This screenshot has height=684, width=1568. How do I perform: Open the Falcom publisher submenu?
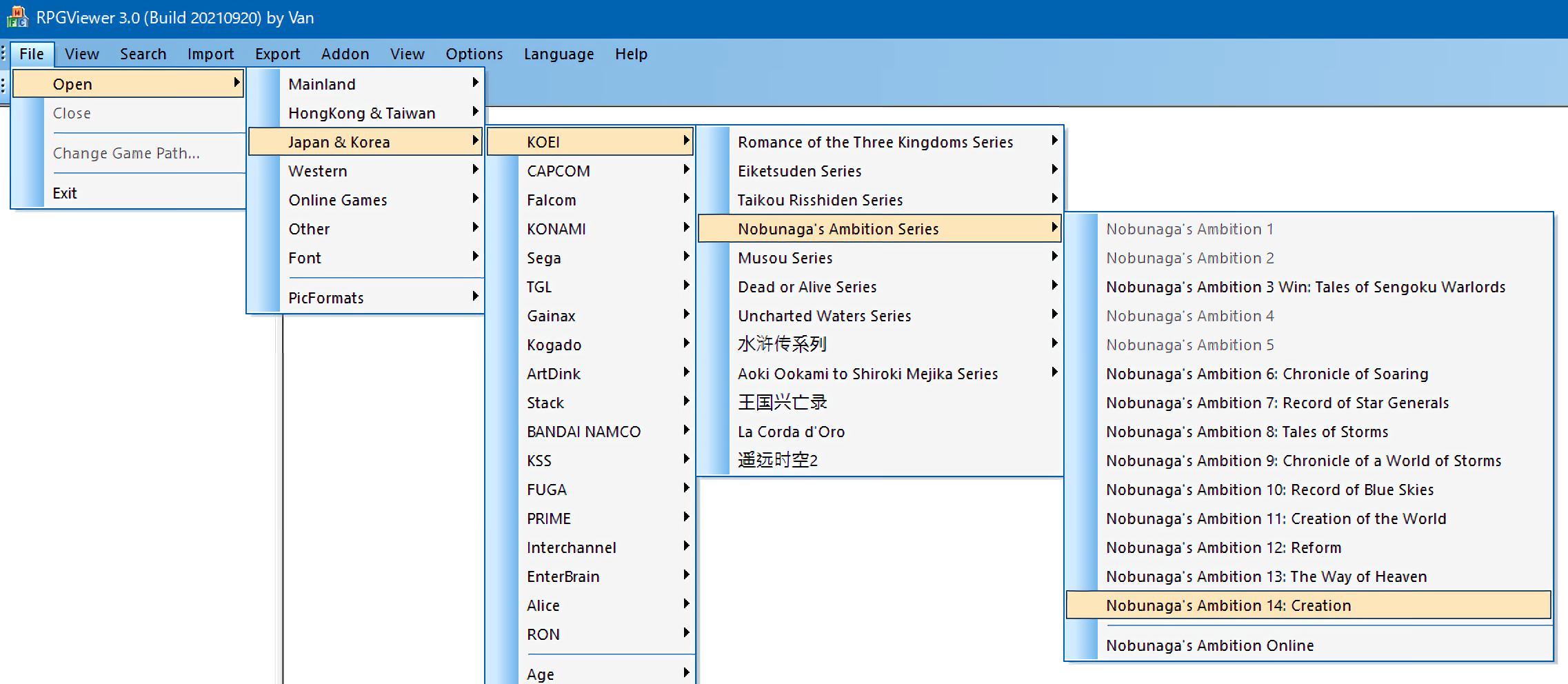coord(551,200)
